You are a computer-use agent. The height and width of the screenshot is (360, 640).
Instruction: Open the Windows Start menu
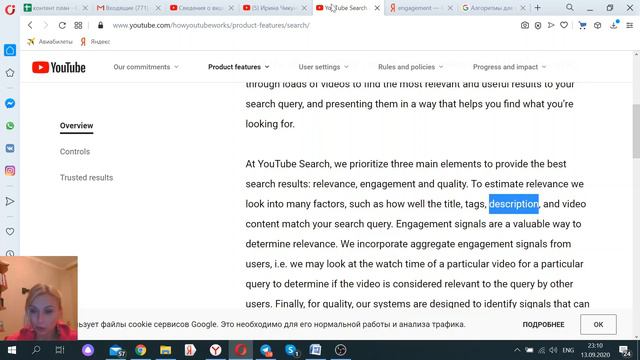pos(11,350)
